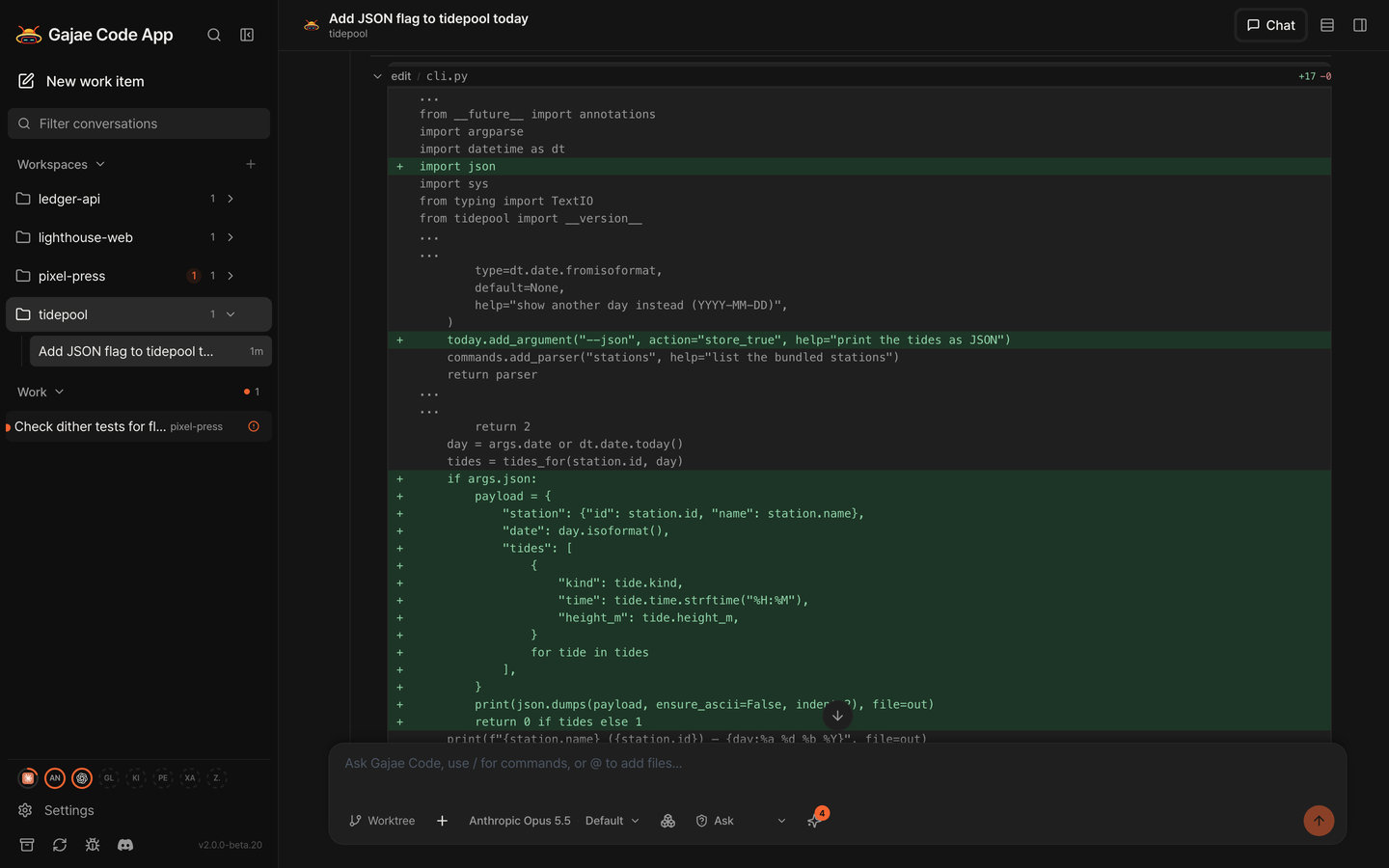Toggle the PE provider badge
This screenshot has height=868, width=1389.
163,777
